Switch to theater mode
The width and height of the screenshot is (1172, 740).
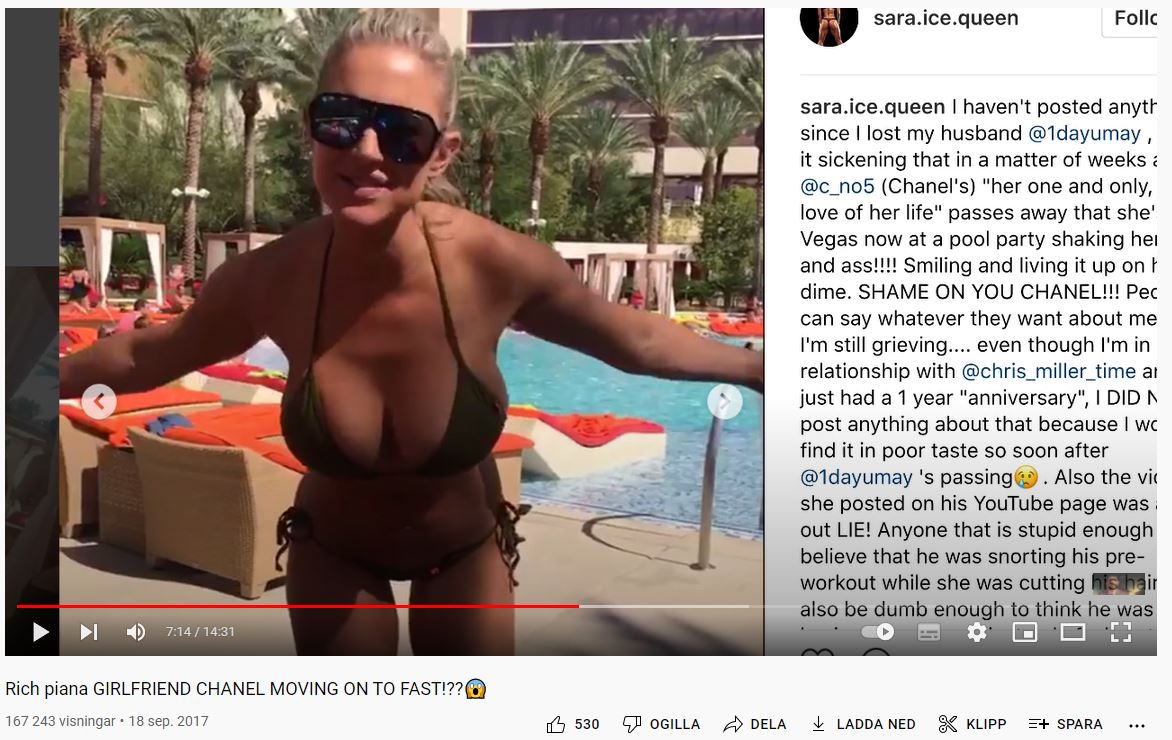tap(1073, 632)
